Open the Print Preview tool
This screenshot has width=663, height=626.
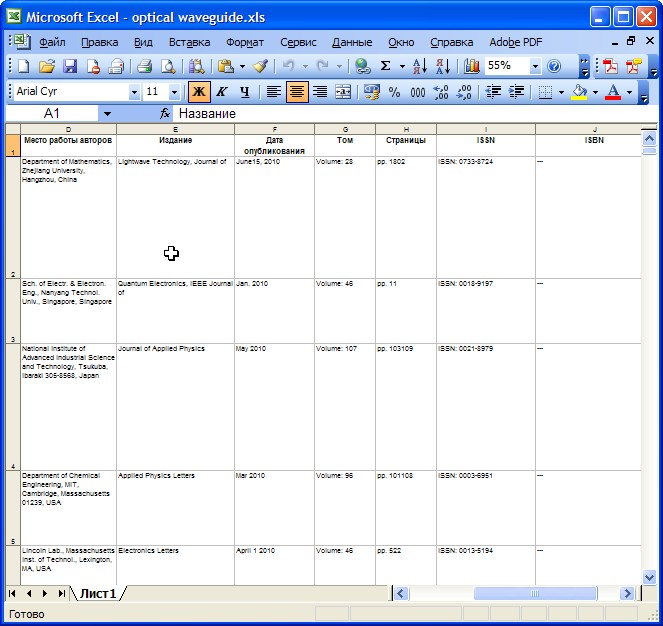pyautogui.click(x=168, y=66)
